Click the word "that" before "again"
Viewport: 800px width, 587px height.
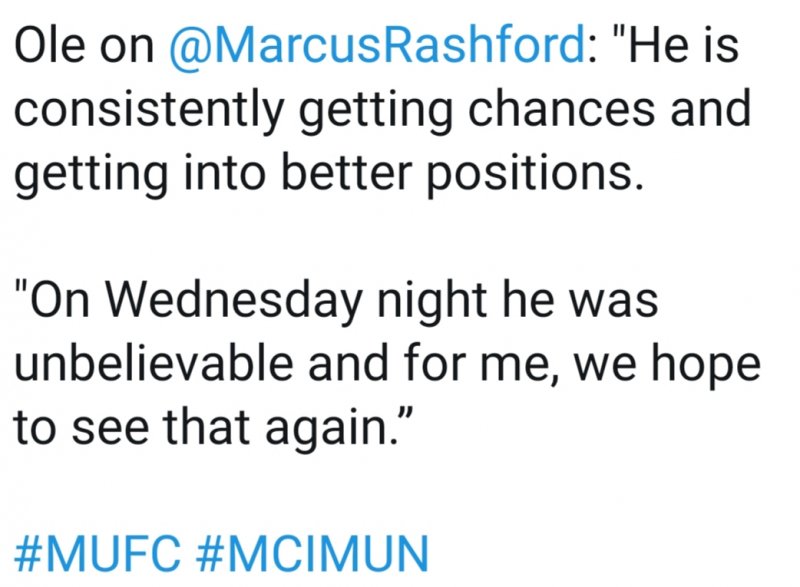(x=207, y=426)
